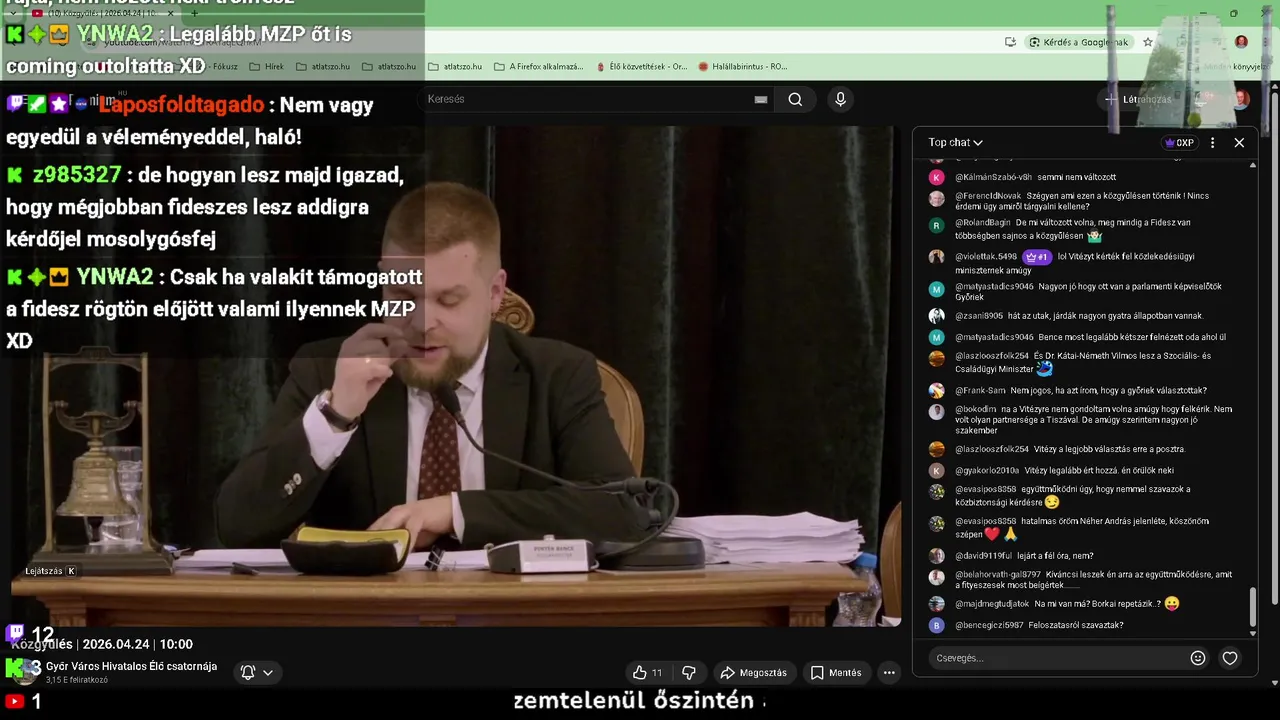
Task: Start voice search with the microphone icon
Action: pyautogui.click(x=840, y=99)
